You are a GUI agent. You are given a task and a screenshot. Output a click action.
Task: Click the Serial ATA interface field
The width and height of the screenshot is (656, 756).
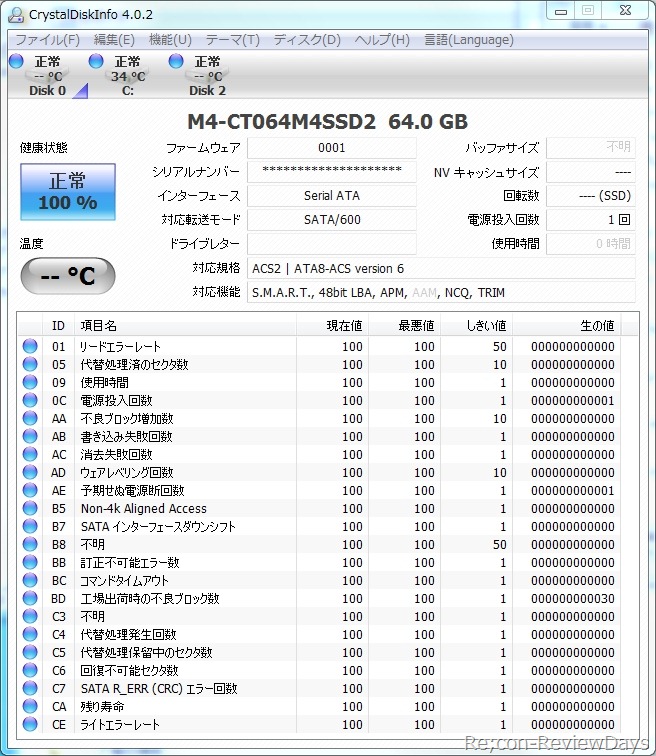pyautogui.click(x=332, y=196)
